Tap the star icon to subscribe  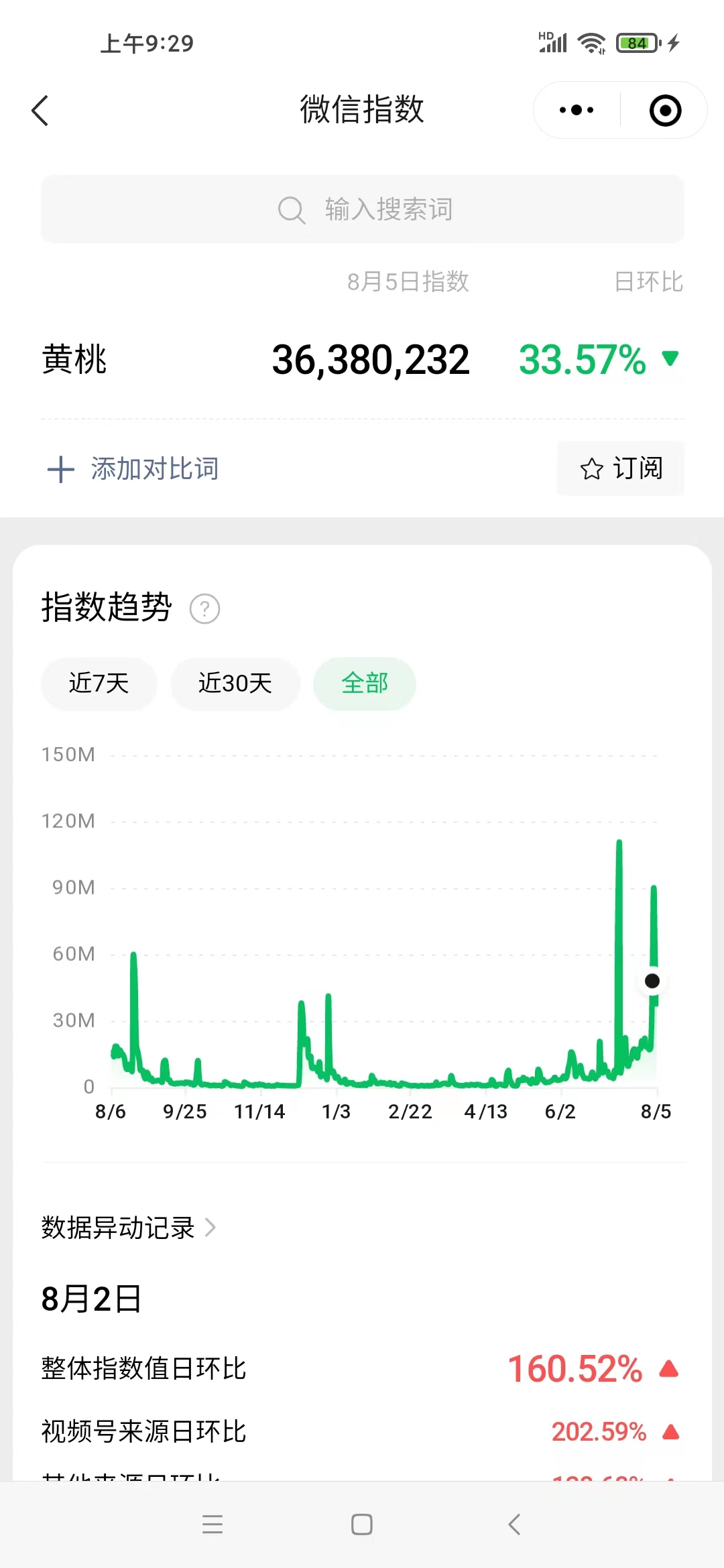point(591,469)
